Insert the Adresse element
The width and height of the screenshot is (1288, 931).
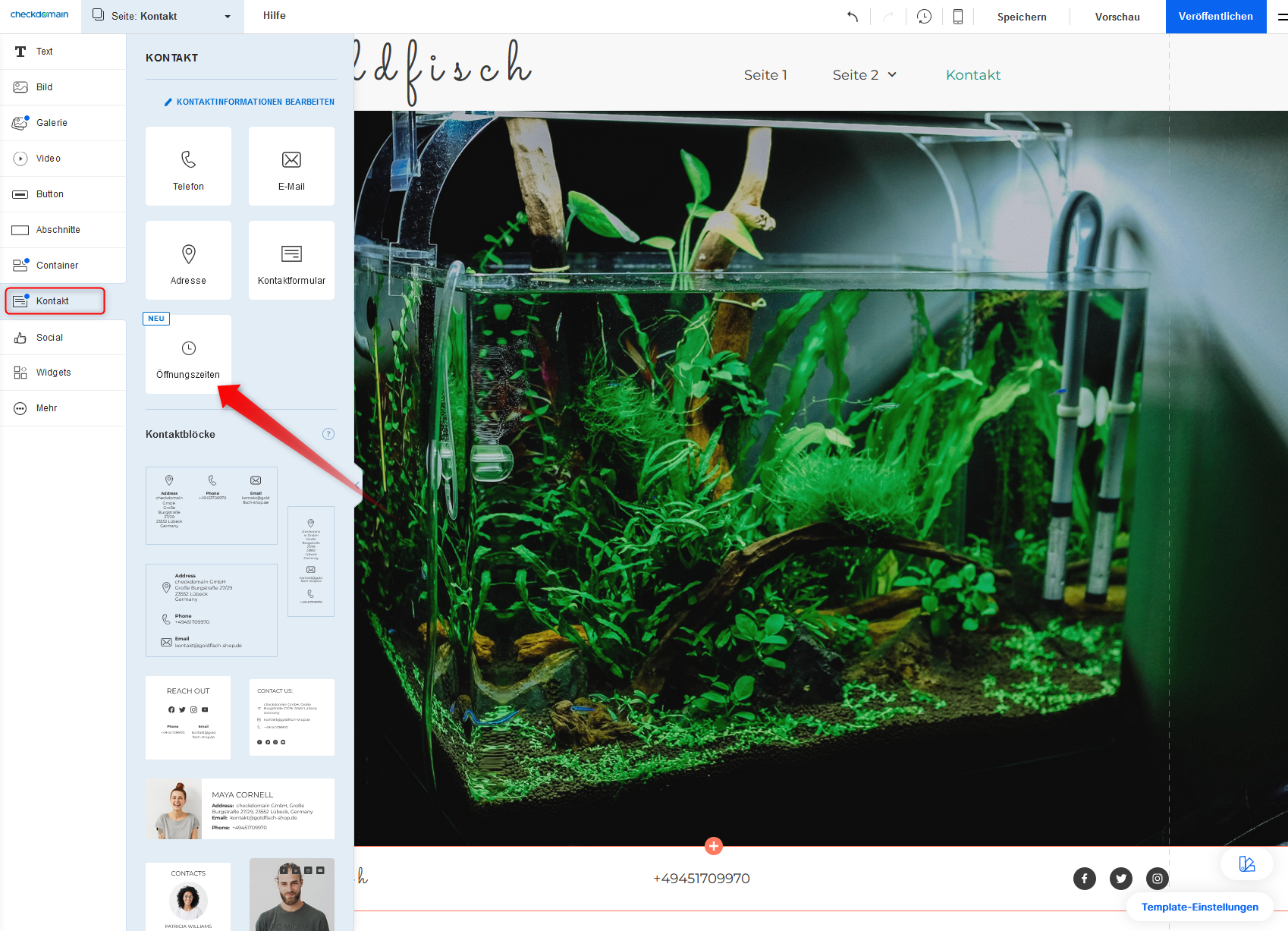[x=188, y=260]
